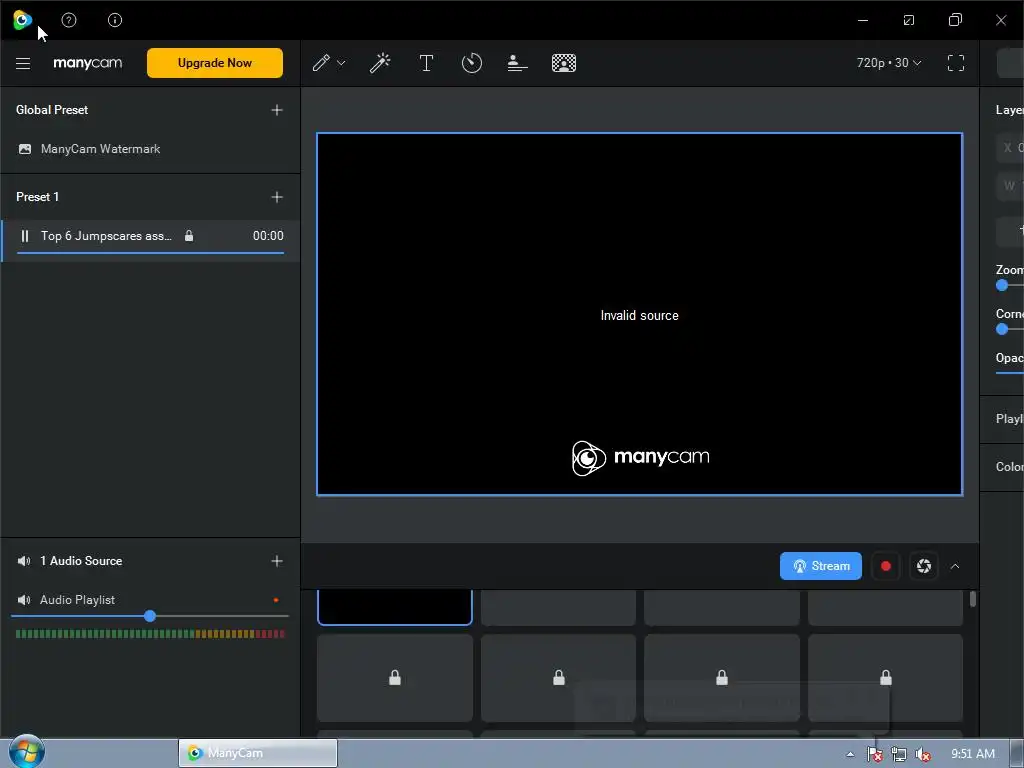1024x768 pixels.
Task: Click the compact mode window button
Action: 908,20
